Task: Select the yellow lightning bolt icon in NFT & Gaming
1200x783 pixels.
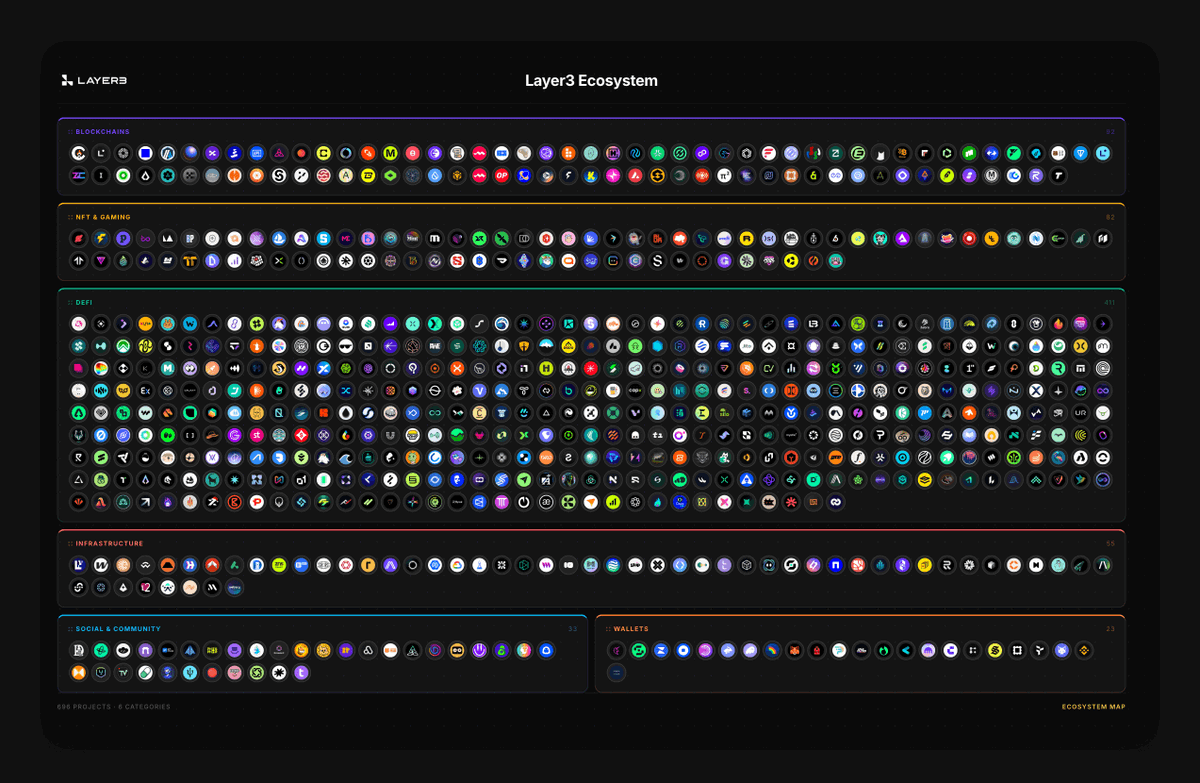Action: pyautogui.click(x=100, y=238)
